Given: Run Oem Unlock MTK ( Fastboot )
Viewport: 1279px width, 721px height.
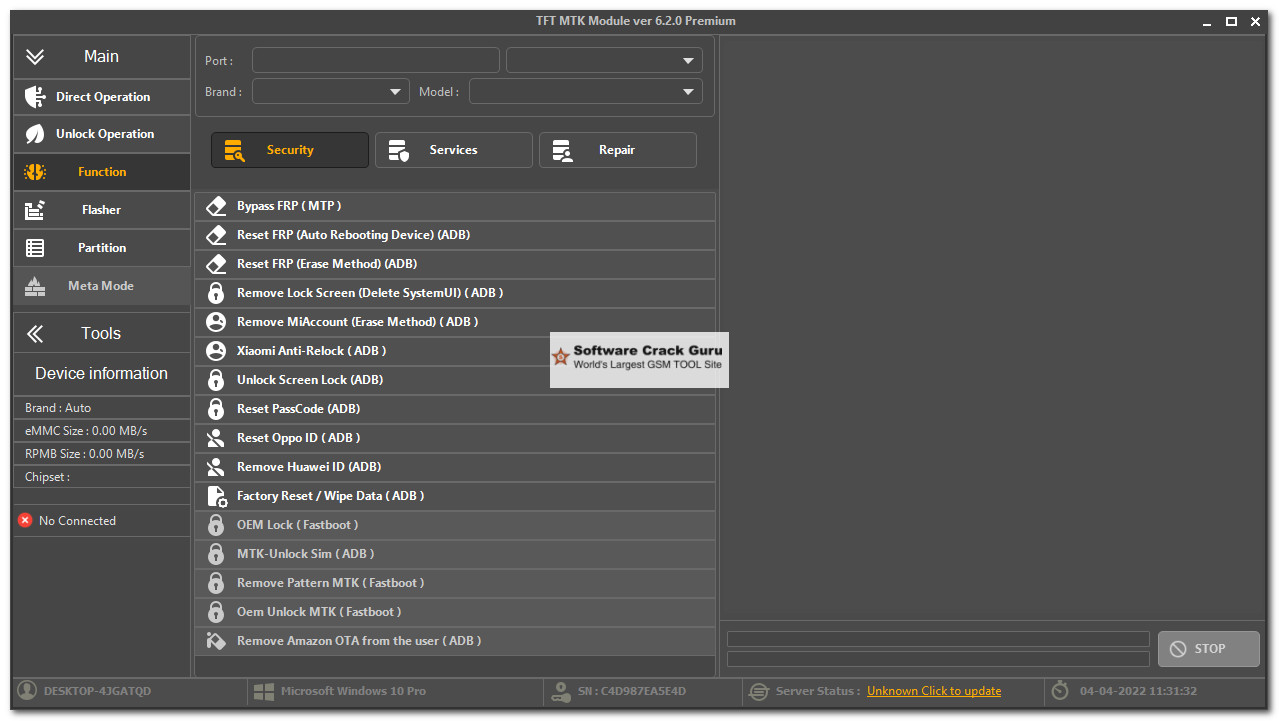Looking at the screenshot, I should pyautogui.click(x=455, y=612).
